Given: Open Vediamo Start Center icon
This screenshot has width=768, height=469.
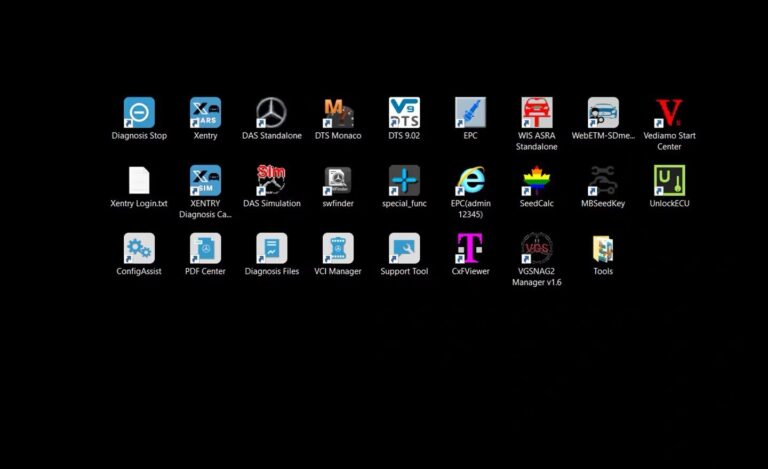Looking at the screenshot, I should pyautogui.click(x=669, y=113).
